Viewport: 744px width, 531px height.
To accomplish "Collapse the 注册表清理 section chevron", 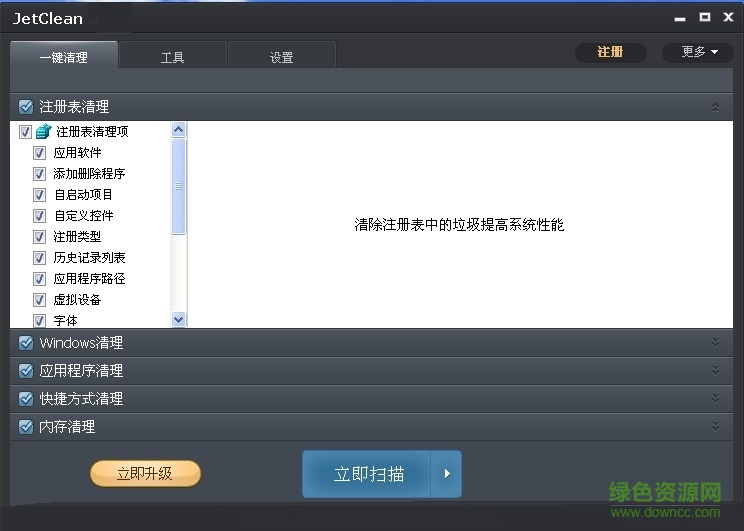I will pyautogui.click(x=715, y=107).
